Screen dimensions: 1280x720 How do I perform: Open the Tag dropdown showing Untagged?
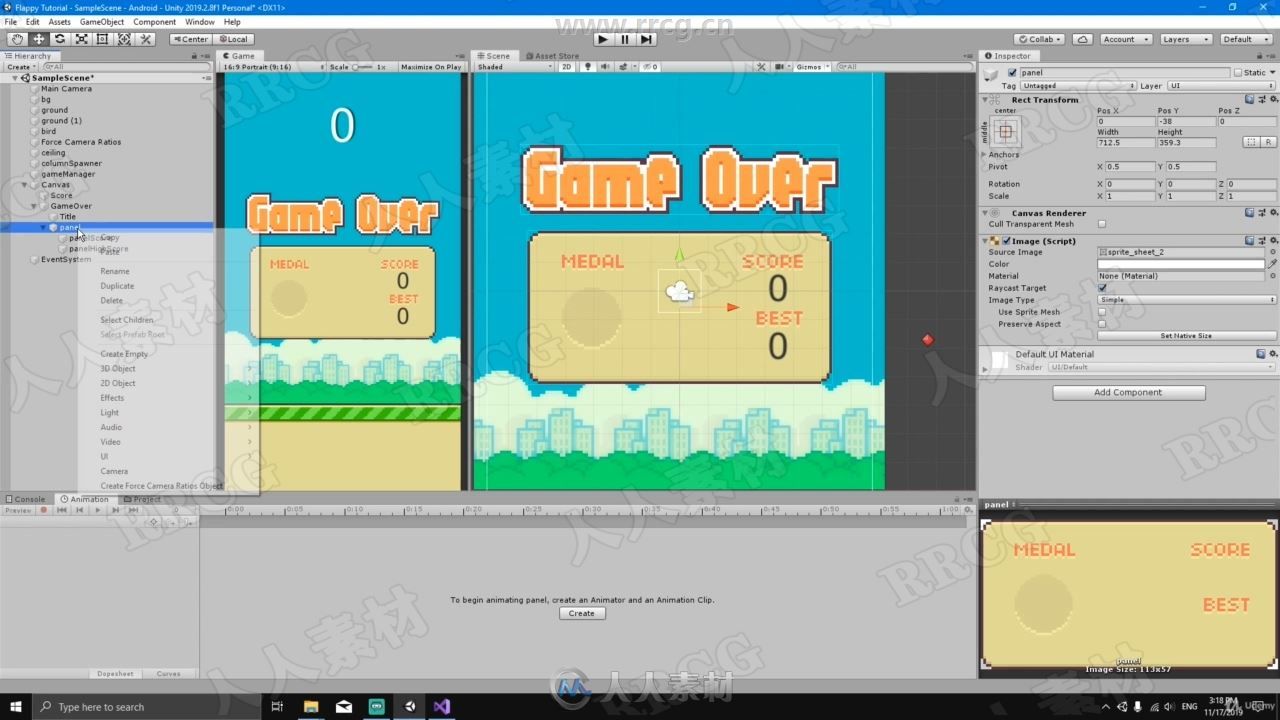coord(1077,86)
